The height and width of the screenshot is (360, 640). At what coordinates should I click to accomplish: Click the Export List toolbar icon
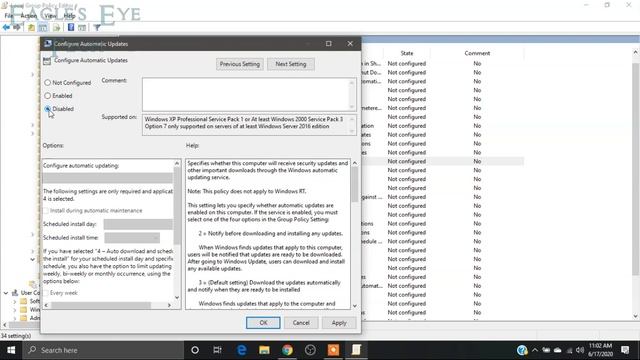pyautogui.click(x=56, y=27)
